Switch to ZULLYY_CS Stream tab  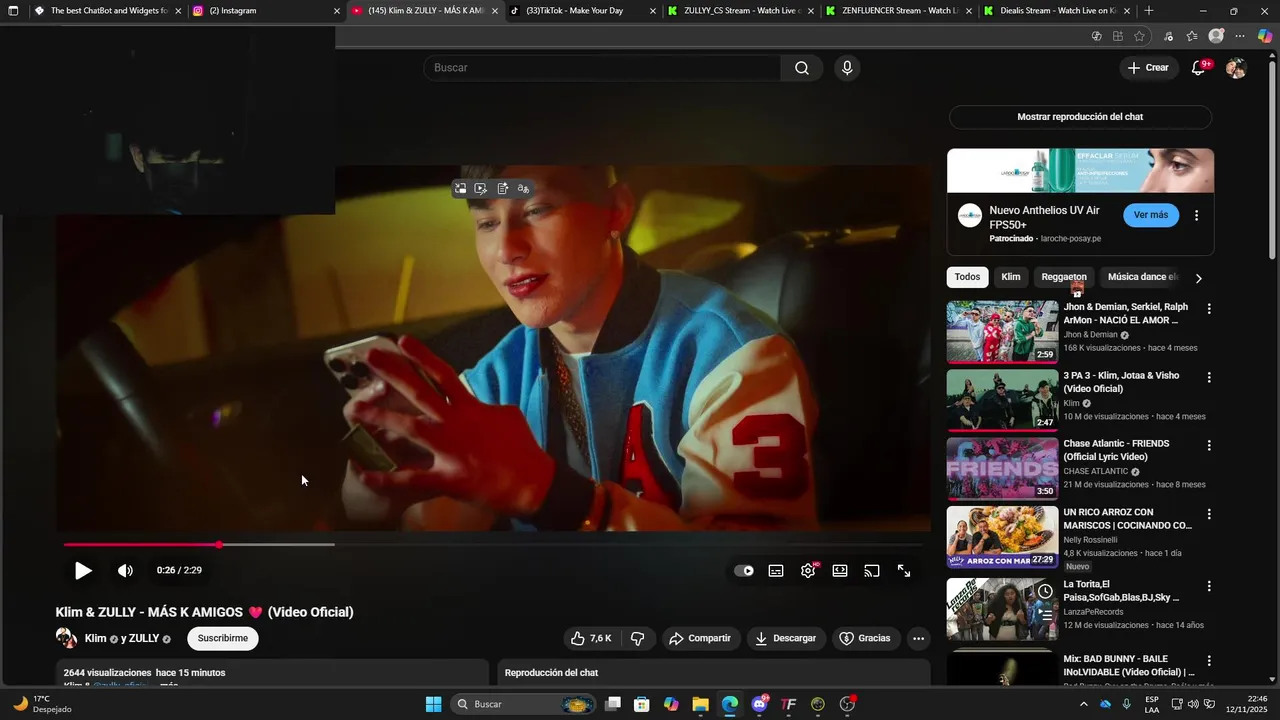coord(738,11)
